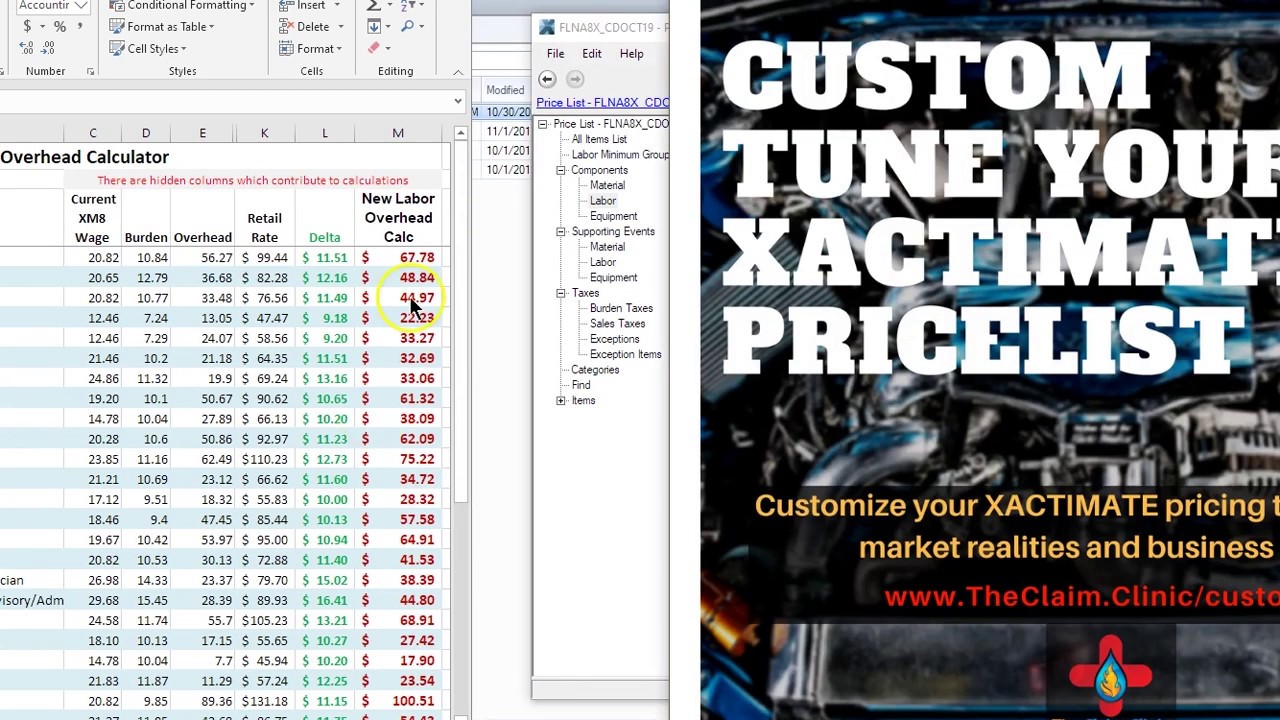Image resolution: width=1280 pixels, height=720 pixels.
Task: Select Burden Taxes in the tree
Action: pyautogui.click(x=621, y=309)
